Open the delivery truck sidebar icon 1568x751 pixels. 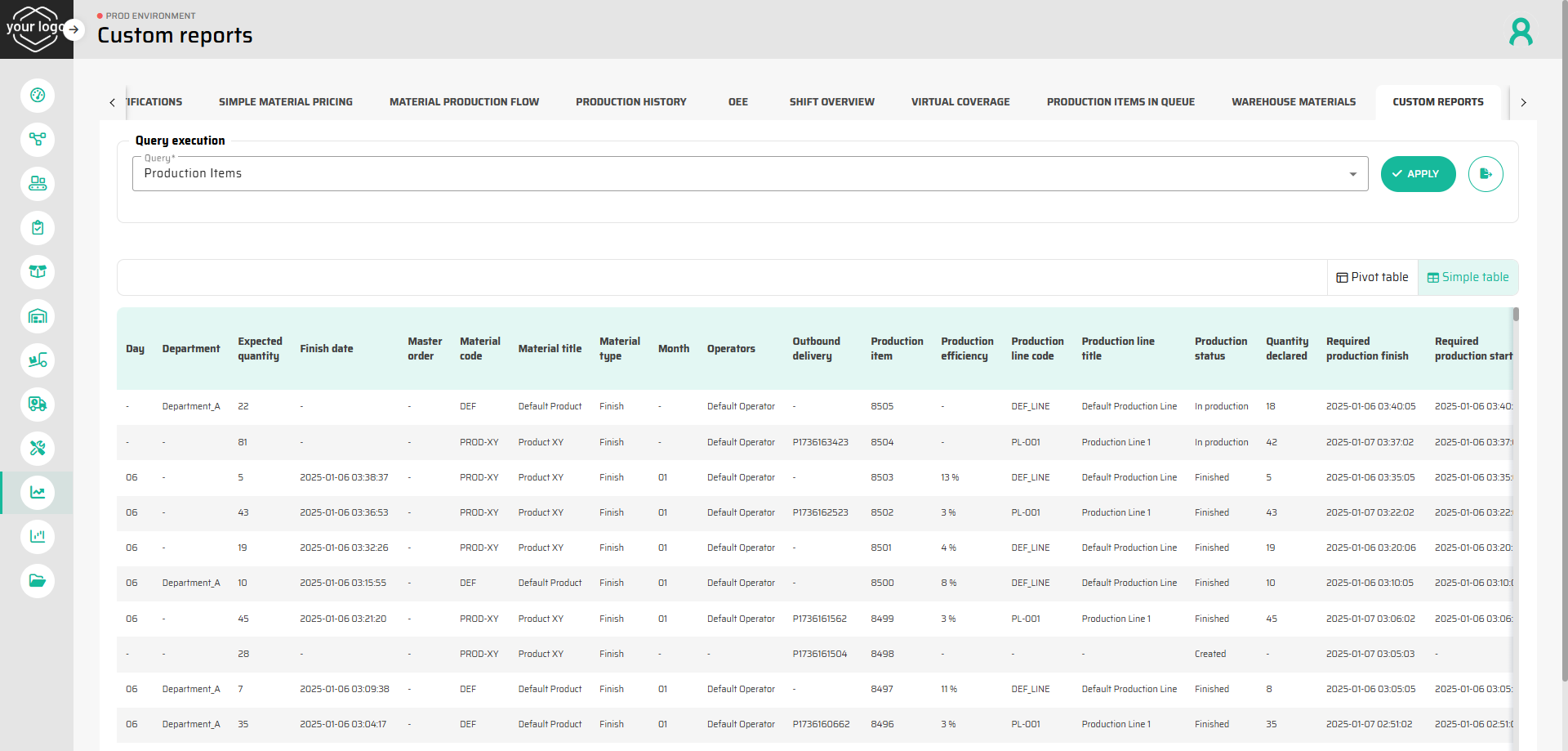coord(38,405)
